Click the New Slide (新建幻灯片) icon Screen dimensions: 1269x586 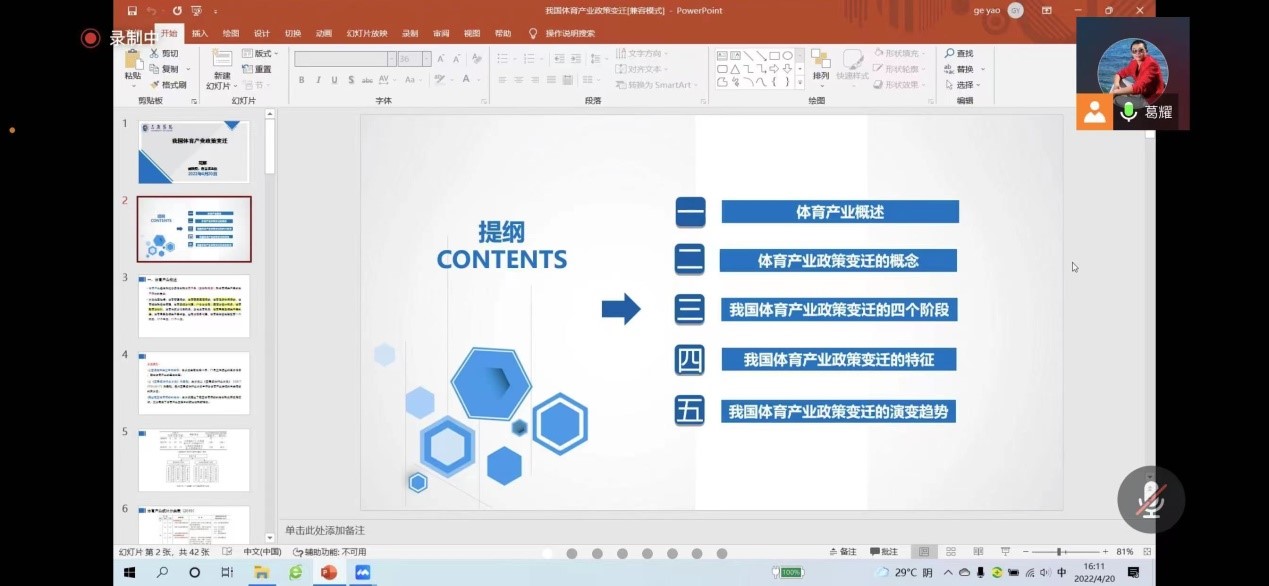221,59
